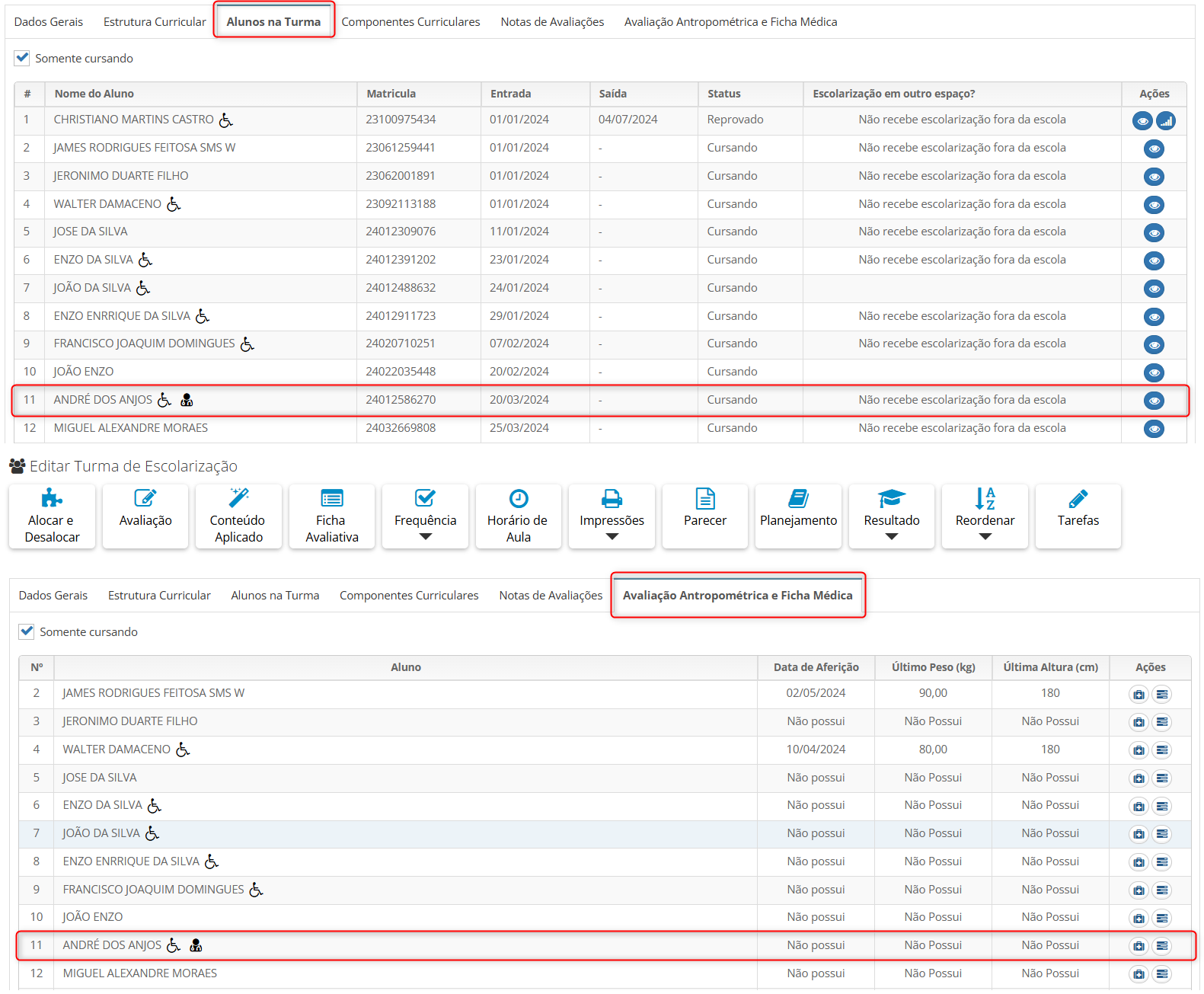Open list icon in anthropometric row number 10
The image size is (1204, 994).
[1161, 918]
